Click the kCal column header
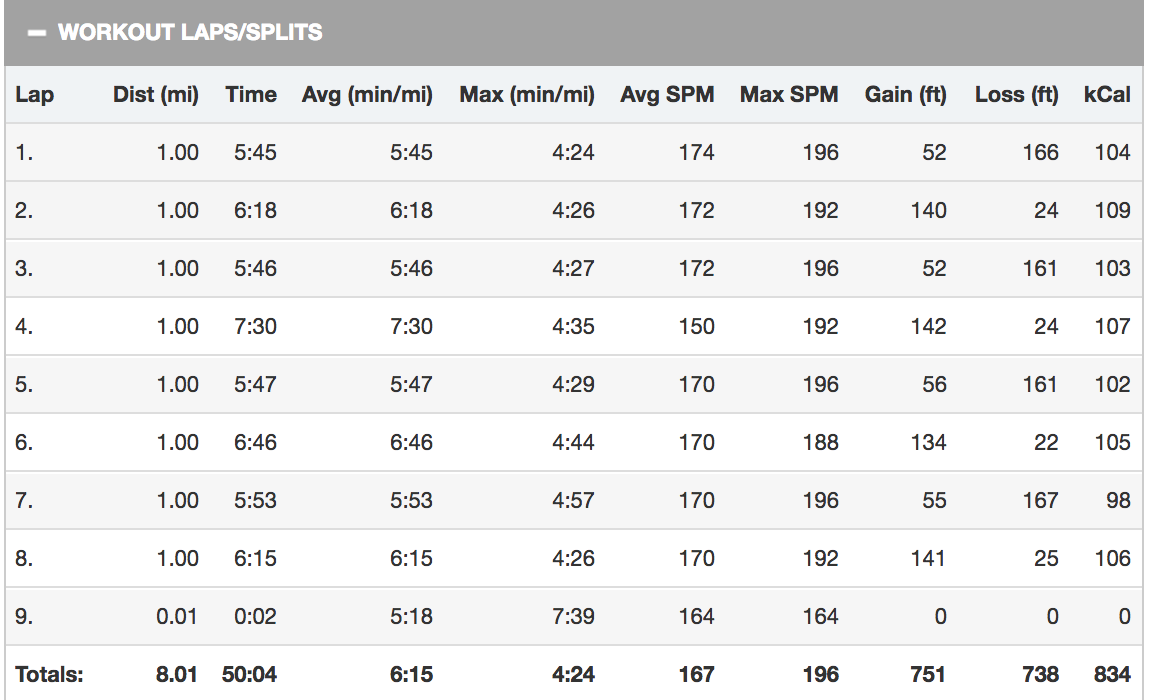Screen dimensions: 1150x700 click(1107, 95)
